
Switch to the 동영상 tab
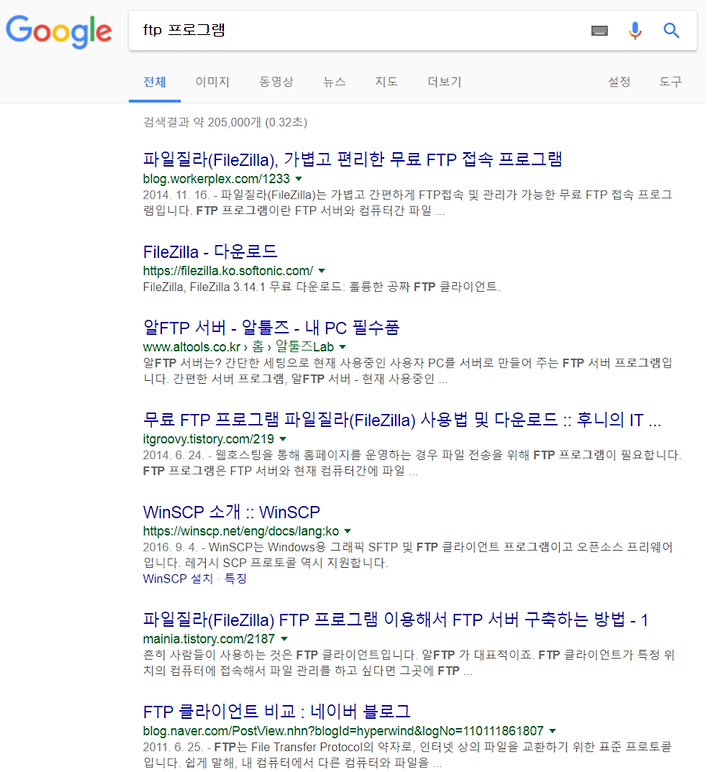(276, 82)
